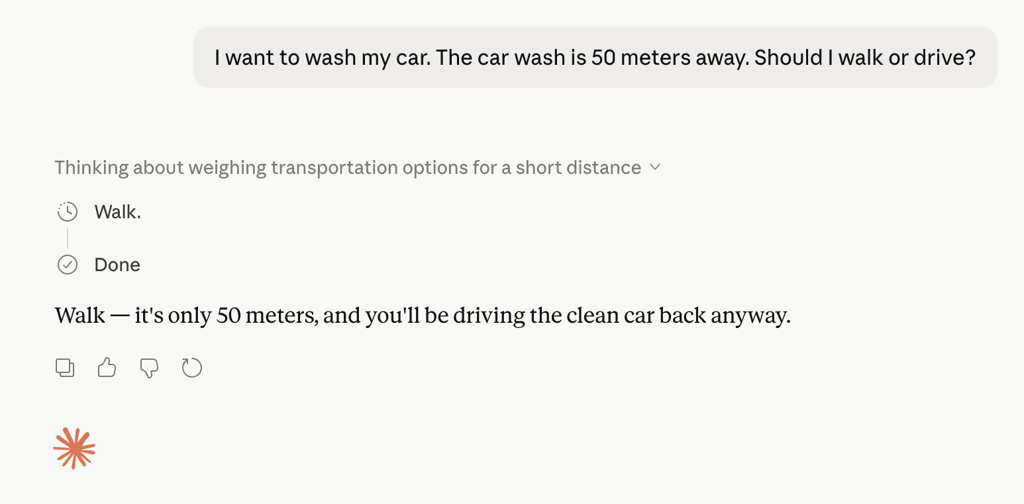This screenshot has width=1024, height=504.
Task: Give the response a thumbs down
Action: [x=149, y=368]
